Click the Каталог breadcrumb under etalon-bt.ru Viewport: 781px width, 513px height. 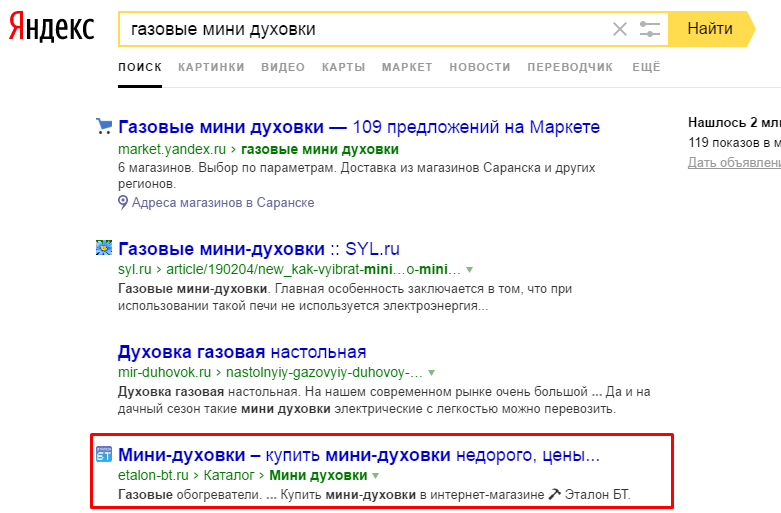click(229, 476)
